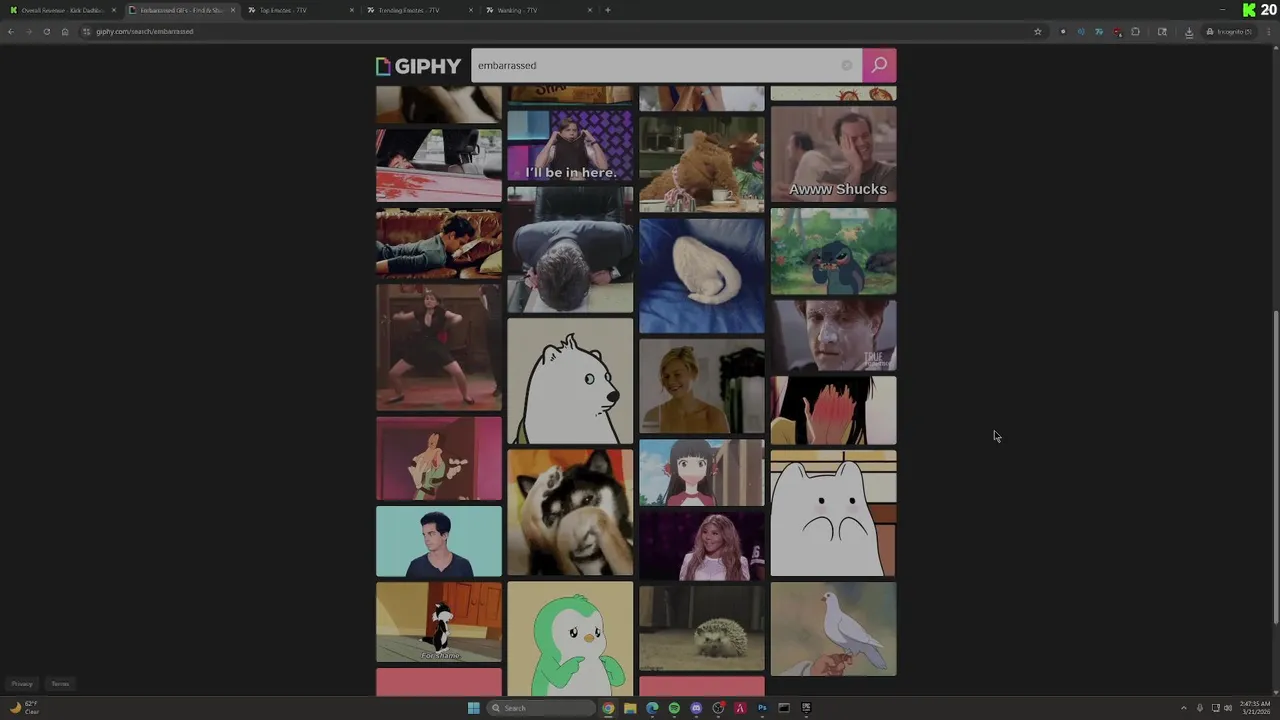
Task: Open Discord from the taskbar
Action: [x=696, y=708]
